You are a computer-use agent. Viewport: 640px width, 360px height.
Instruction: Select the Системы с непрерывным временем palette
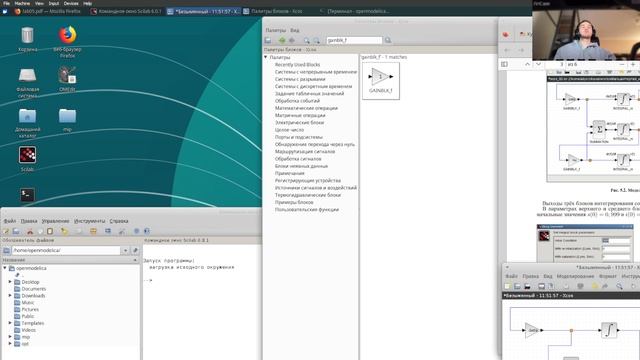316,72
